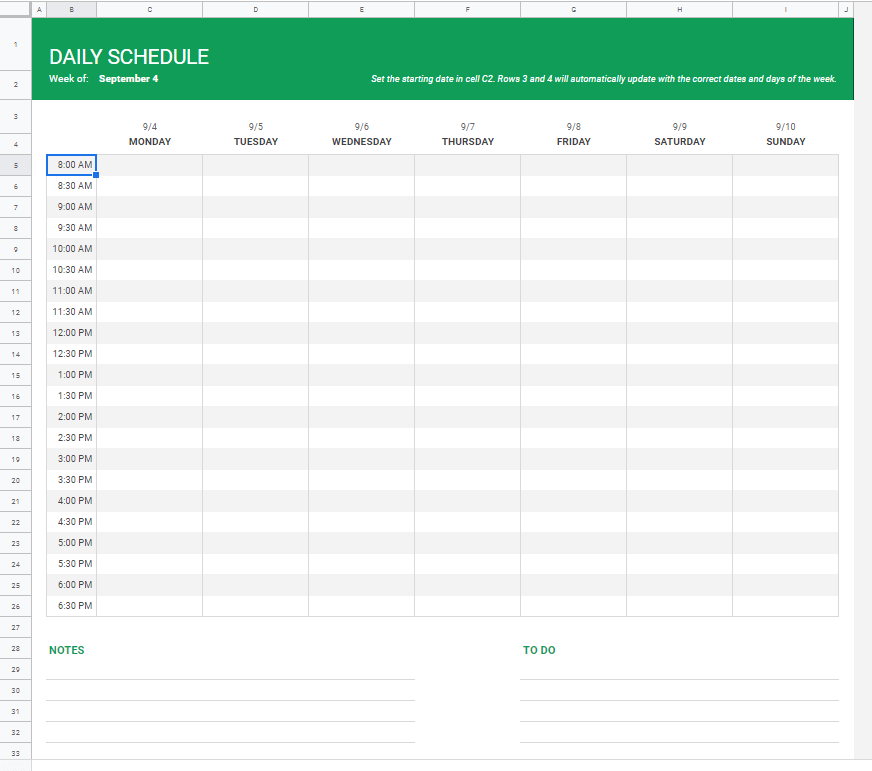Select the 12:00 PM time label cell
Screen dimensions: 872x771
tap(72, 332)
